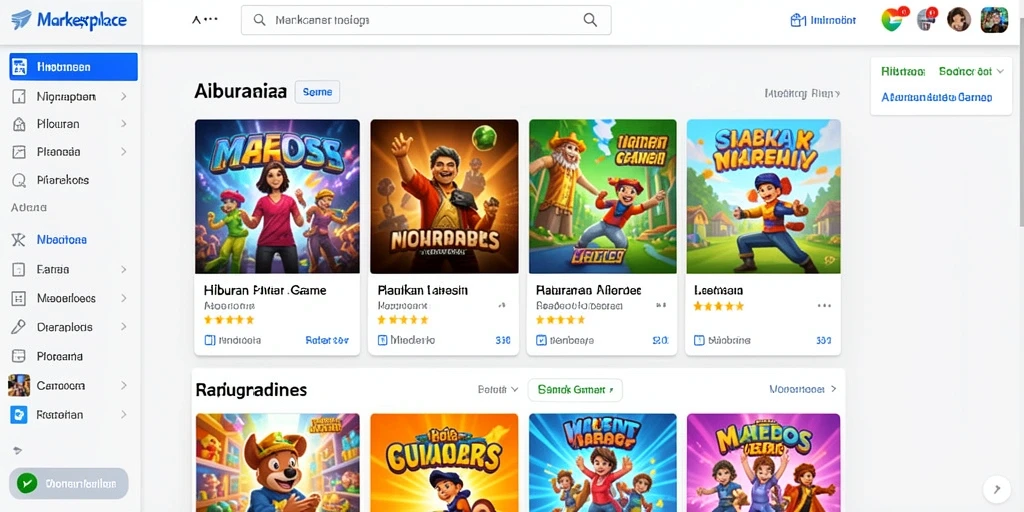
Task: Open the round user avatar in header
Action: (x=959, y=20)
